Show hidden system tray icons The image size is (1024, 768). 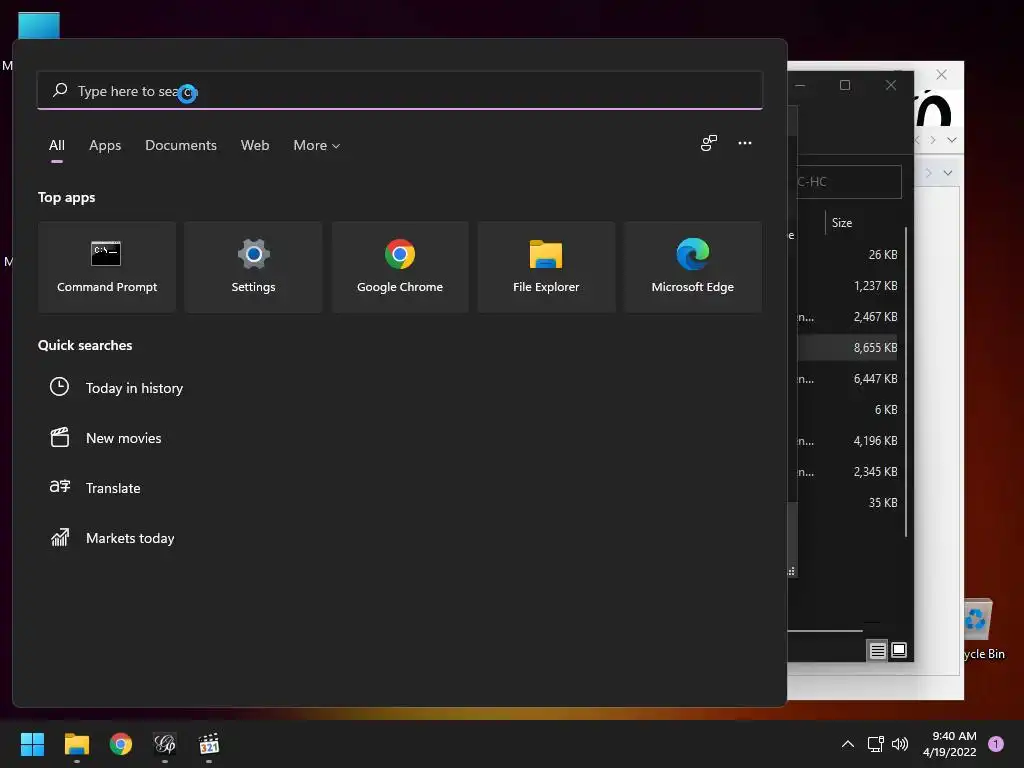(848, 744)
